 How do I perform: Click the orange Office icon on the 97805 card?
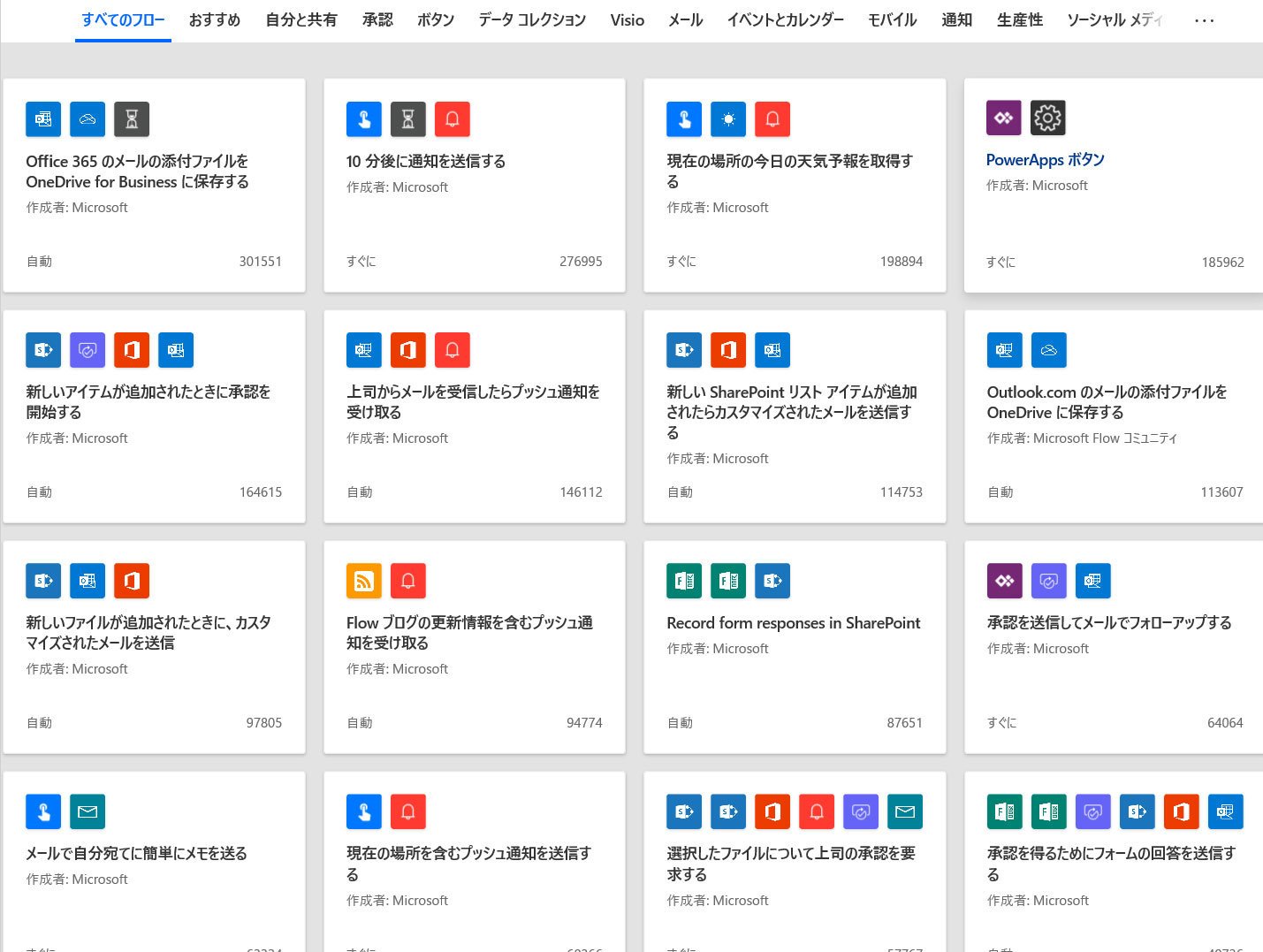click(x=132, y=581)
